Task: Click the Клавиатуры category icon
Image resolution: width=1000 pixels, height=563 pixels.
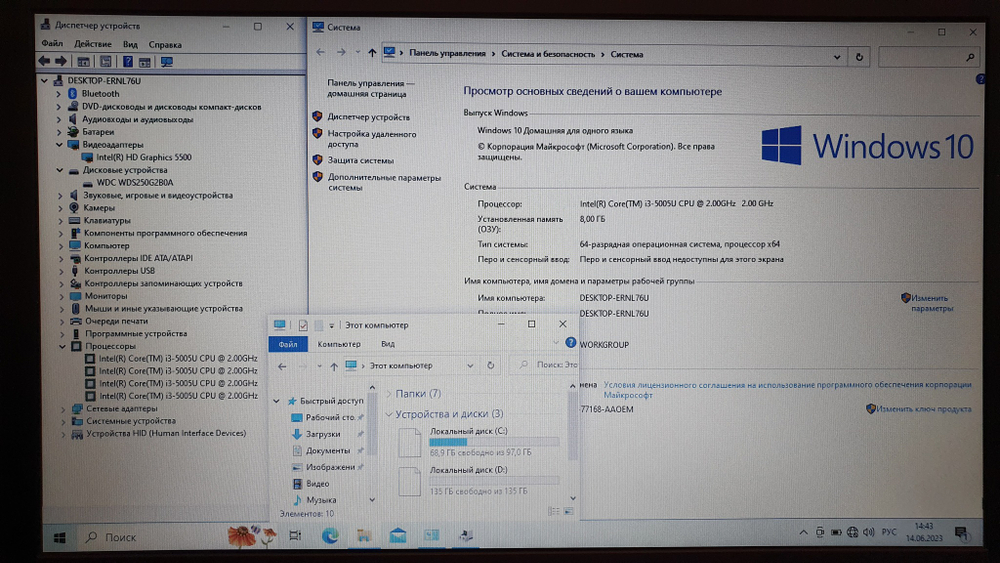Action: (x=75, y=220)
